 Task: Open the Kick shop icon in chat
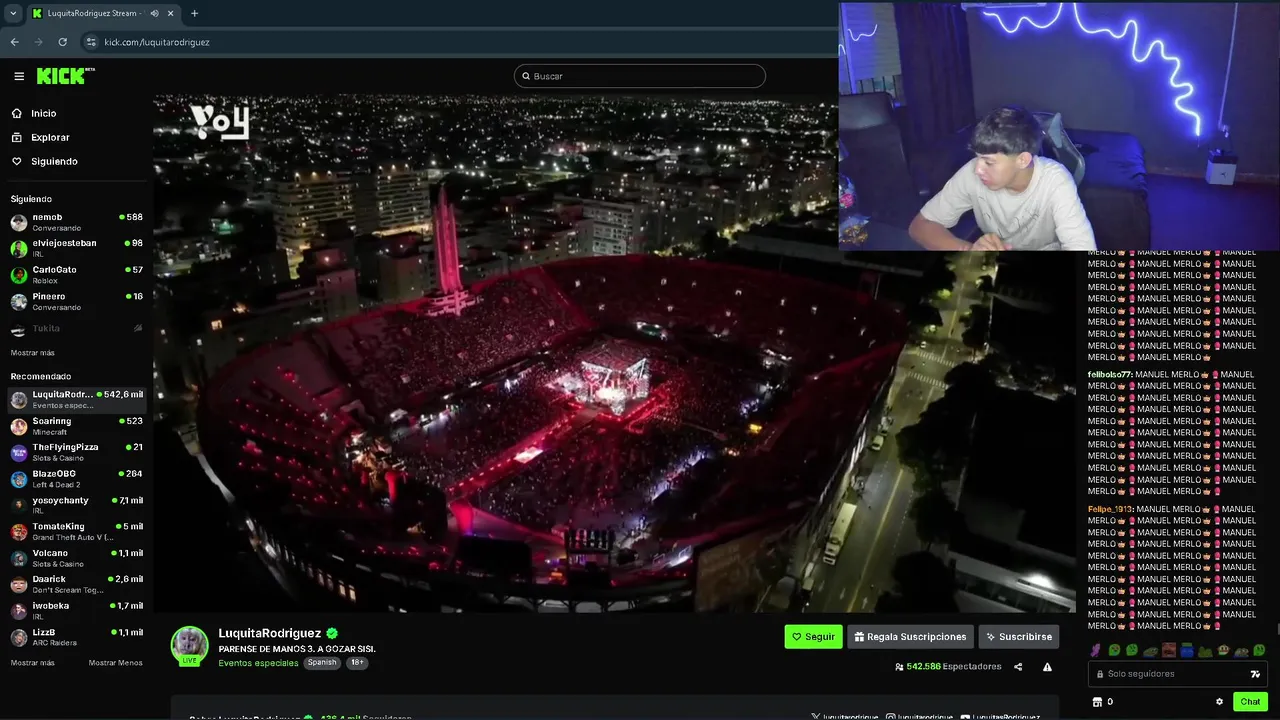click(1097, 702)
